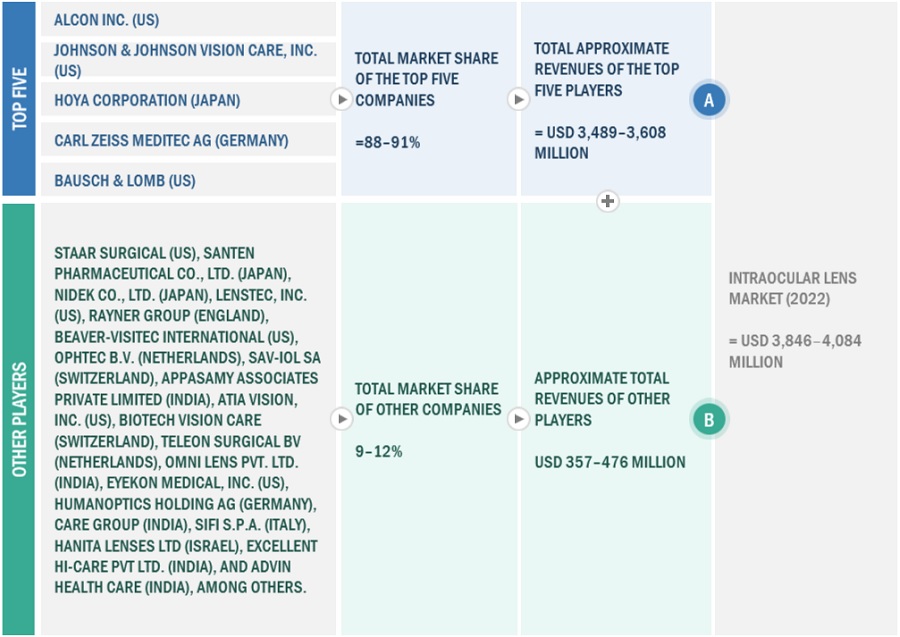Click the blue circle A badge
Screen dimensions: 900x637
click(x=708, y=100)
